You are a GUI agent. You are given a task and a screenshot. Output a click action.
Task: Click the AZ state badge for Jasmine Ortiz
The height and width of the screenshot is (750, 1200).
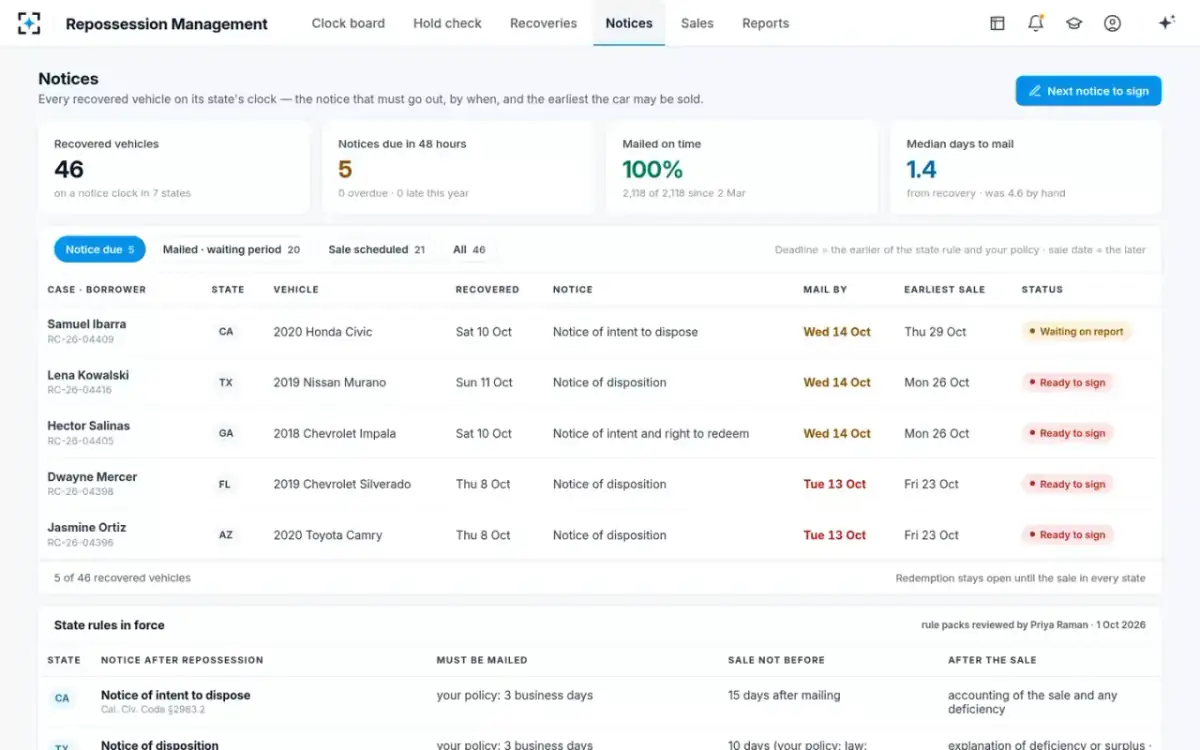226,535
